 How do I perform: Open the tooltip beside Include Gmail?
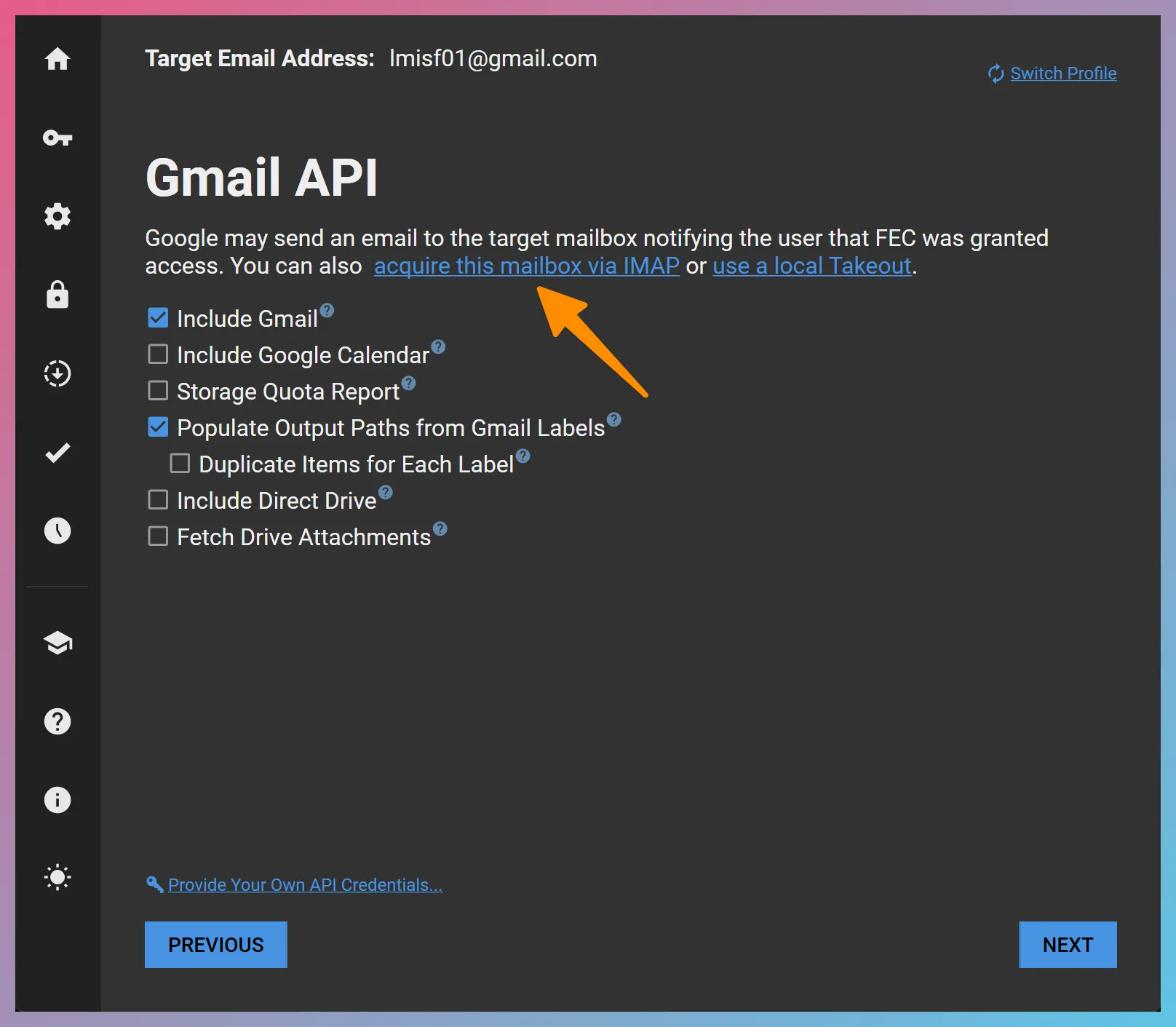327,310
